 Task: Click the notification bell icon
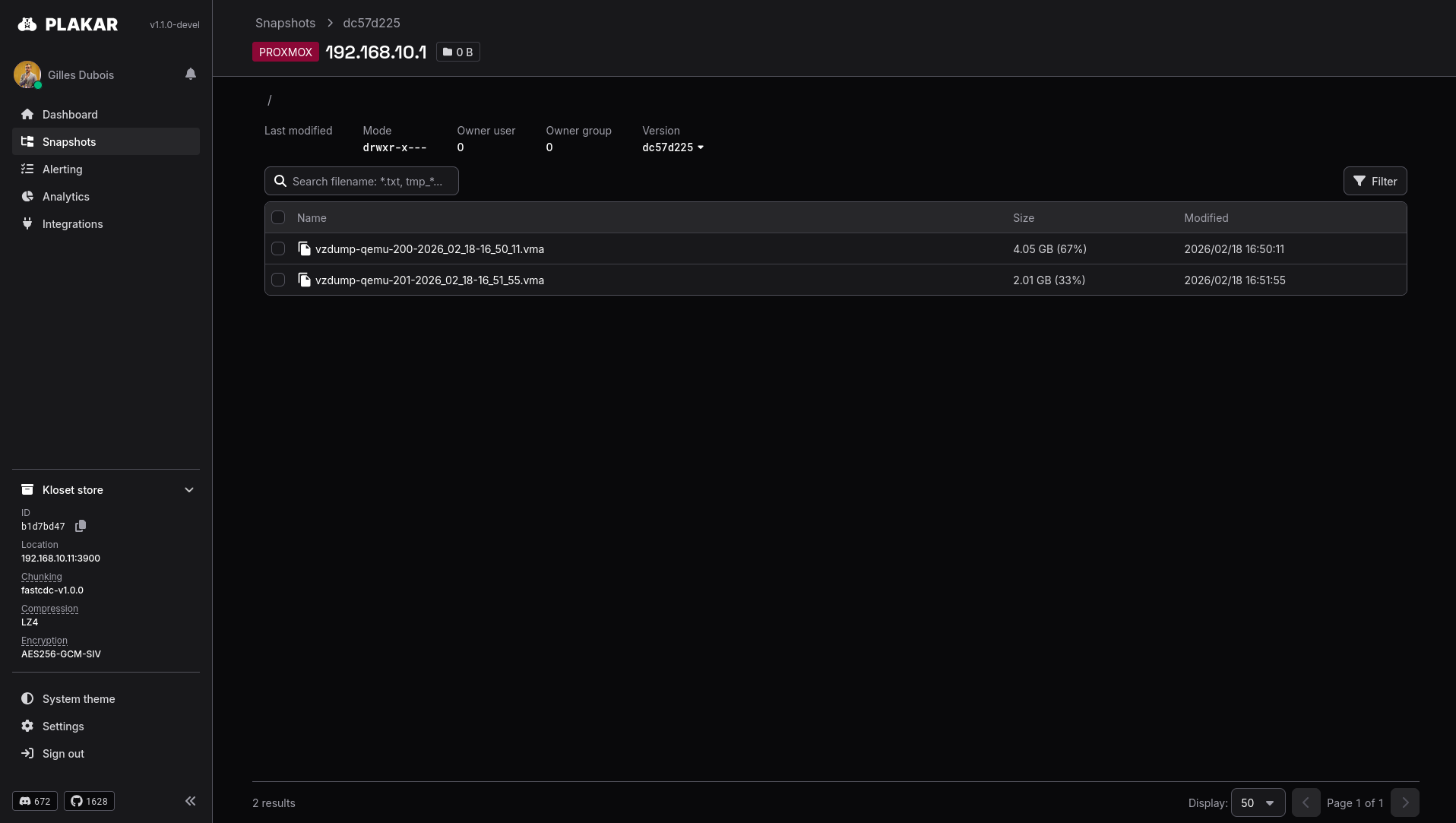click(191, 74)
